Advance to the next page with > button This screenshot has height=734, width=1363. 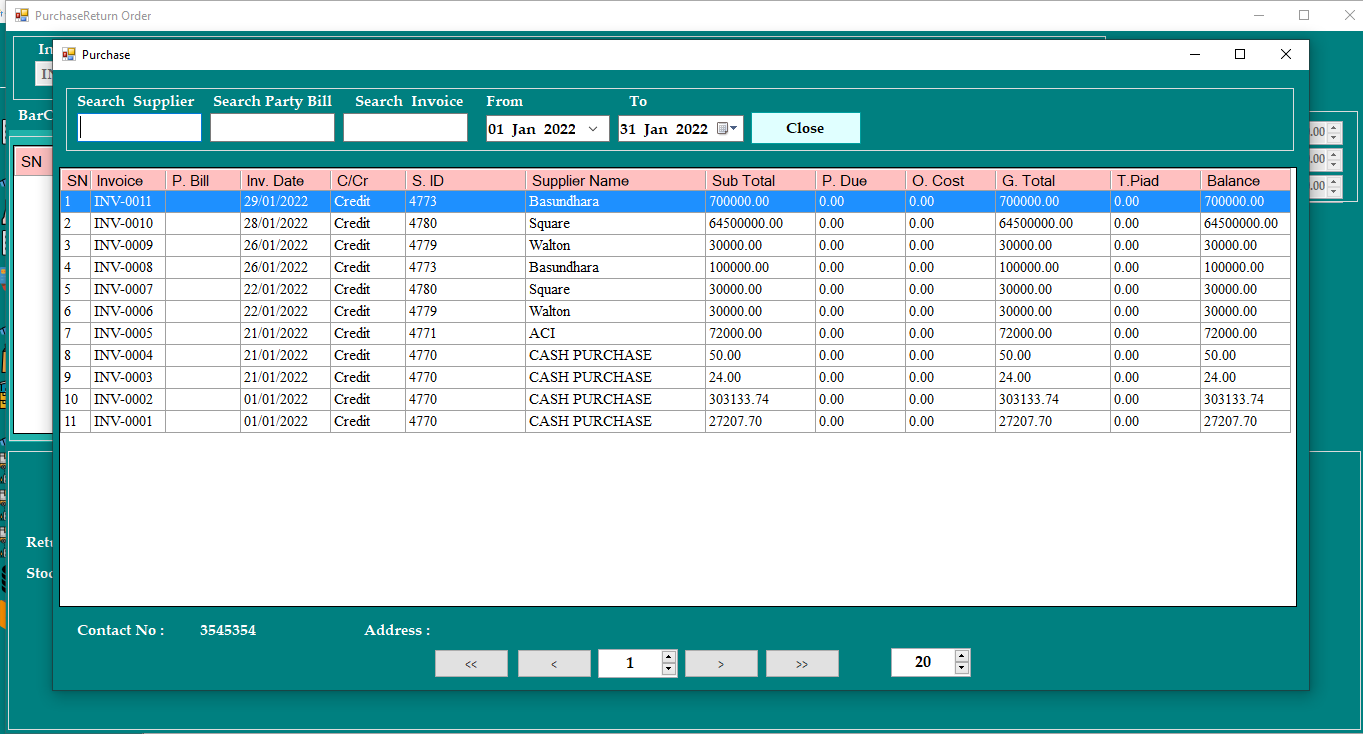(x=721, y=664)
